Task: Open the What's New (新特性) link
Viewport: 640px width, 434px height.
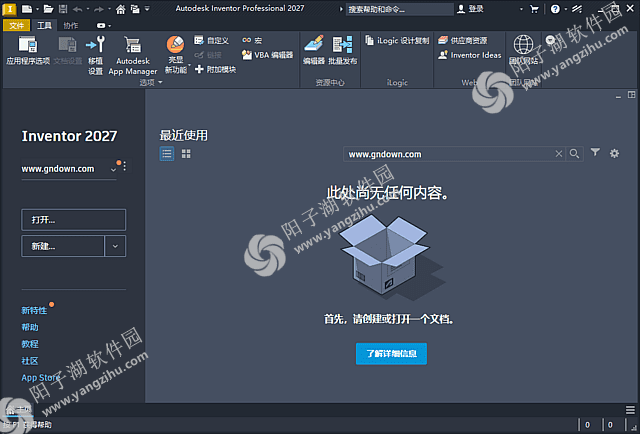Action: coord(34,311)
